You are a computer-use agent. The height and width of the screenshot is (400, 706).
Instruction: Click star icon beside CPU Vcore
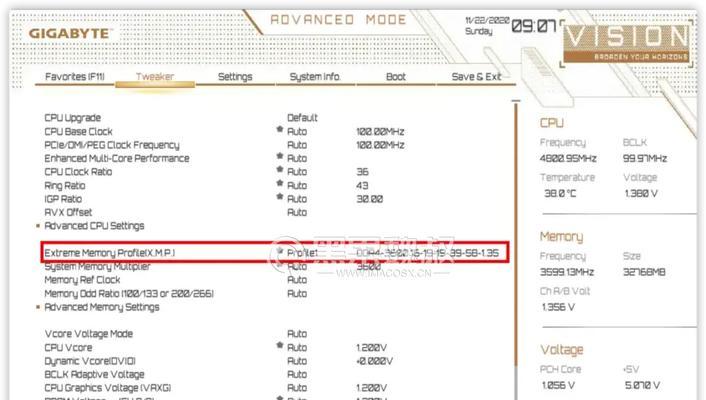click(280, 345)
